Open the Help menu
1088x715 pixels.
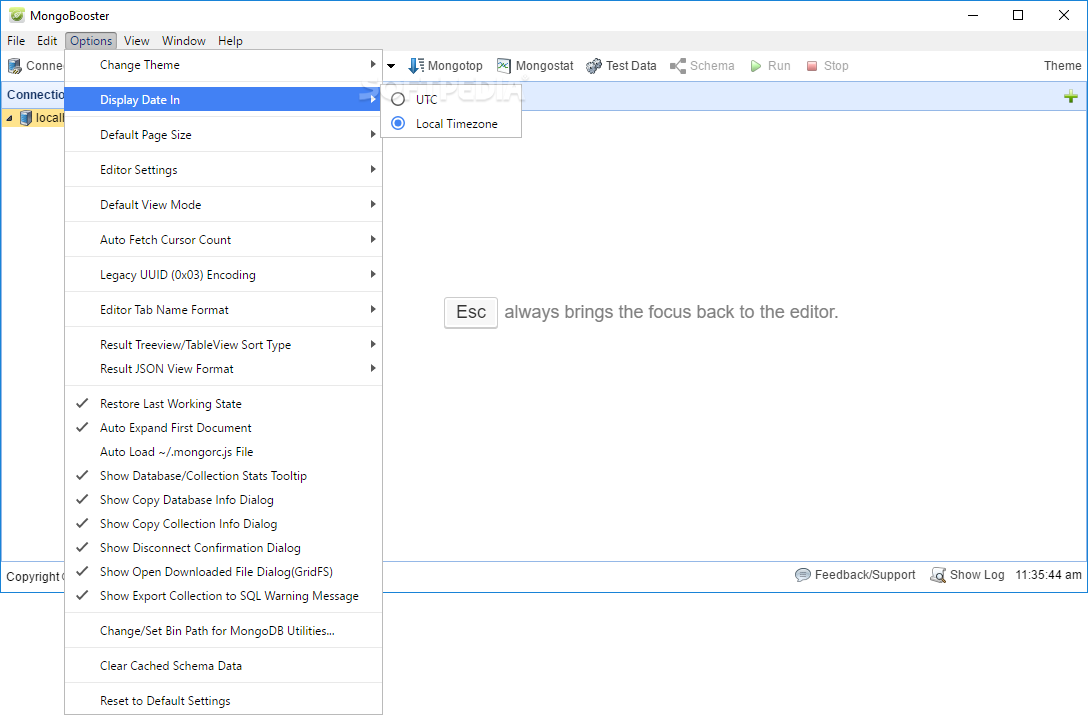click(x=230, y=41)
